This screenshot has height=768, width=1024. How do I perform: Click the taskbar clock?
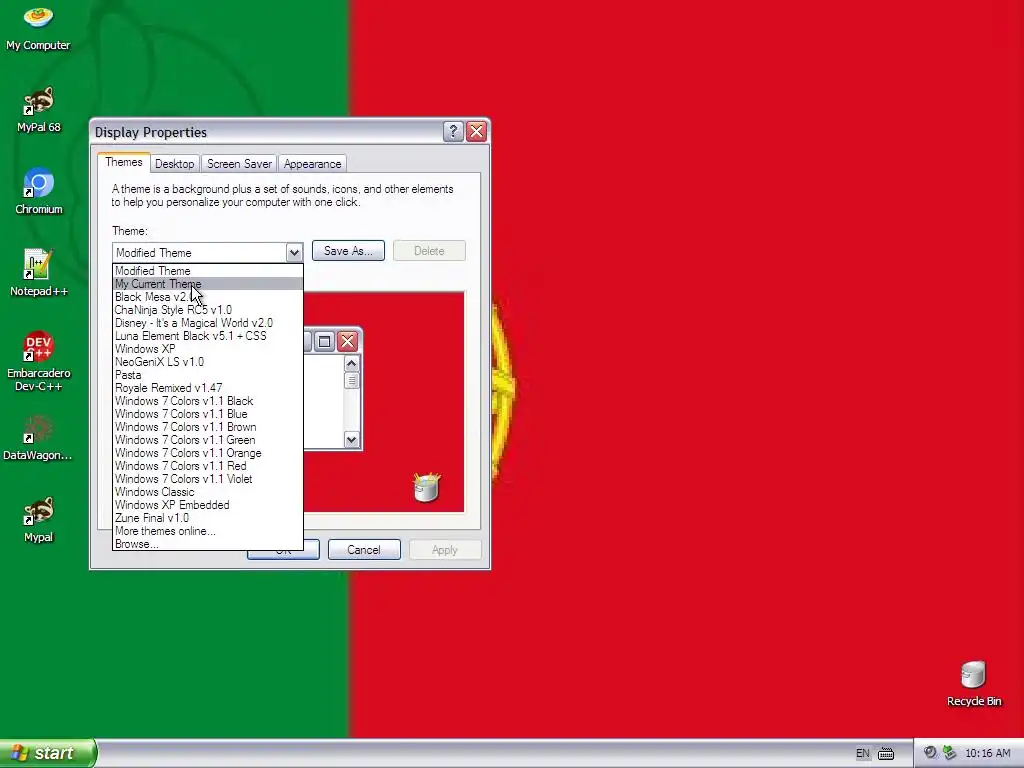987,754
